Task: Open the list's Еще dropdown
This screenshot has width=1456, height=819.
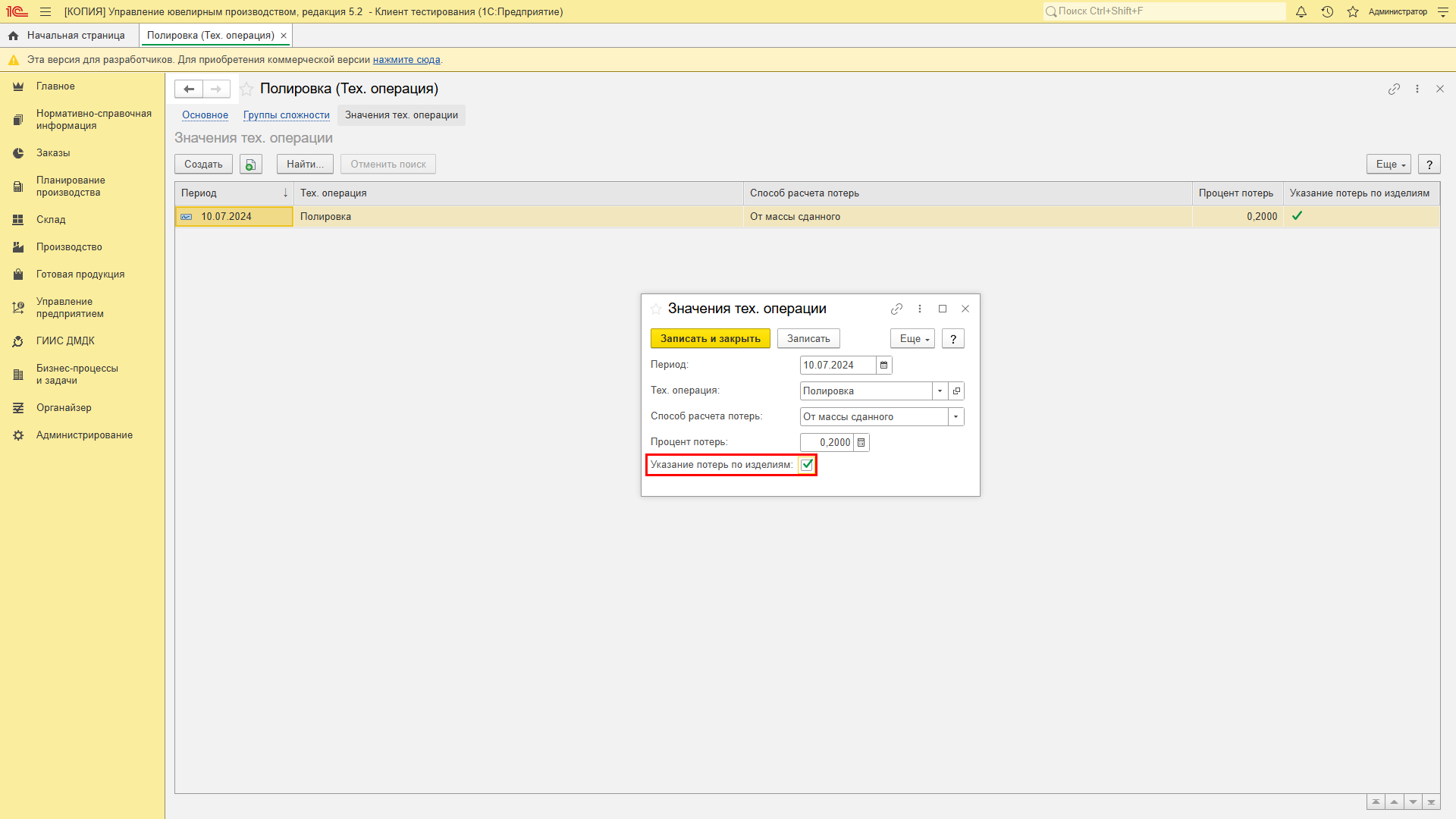Action: click(x=1389, y=164)
